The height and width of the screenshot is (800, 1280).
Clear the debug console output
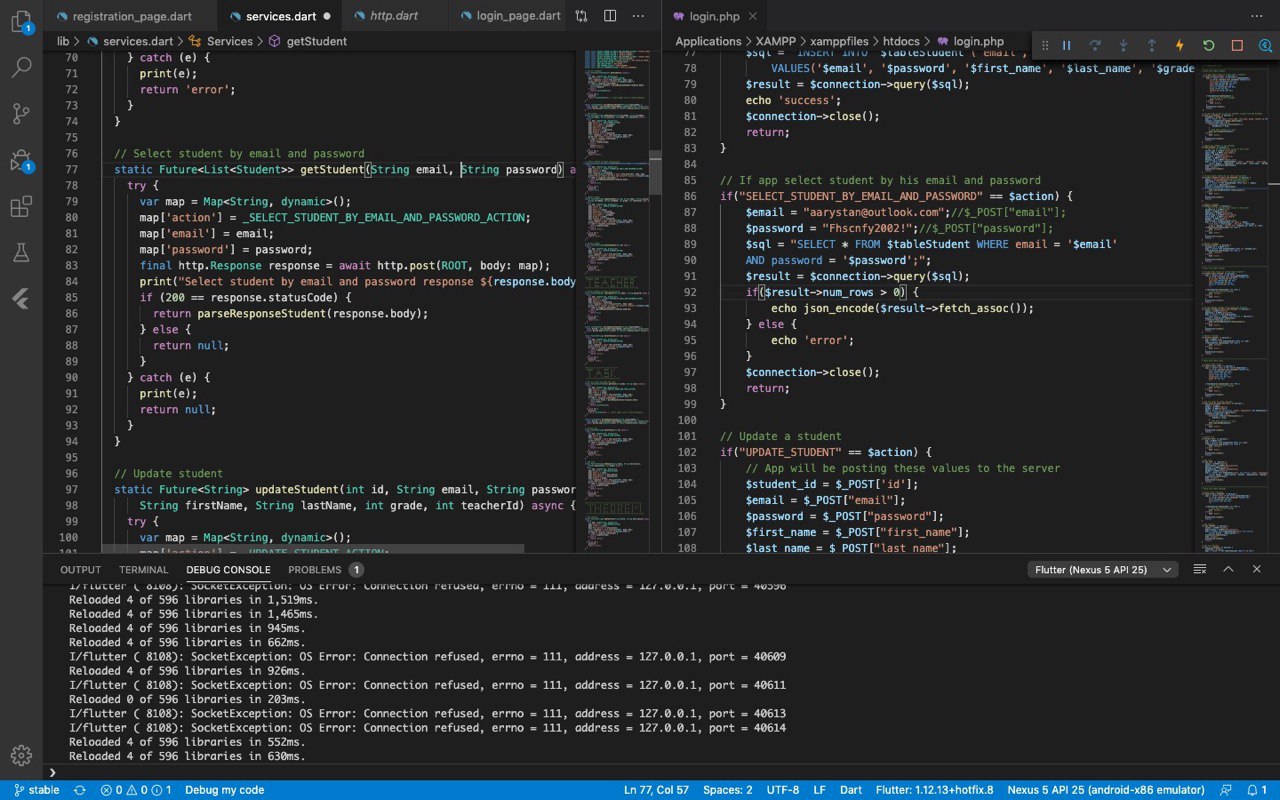(x=1200, y=569)
